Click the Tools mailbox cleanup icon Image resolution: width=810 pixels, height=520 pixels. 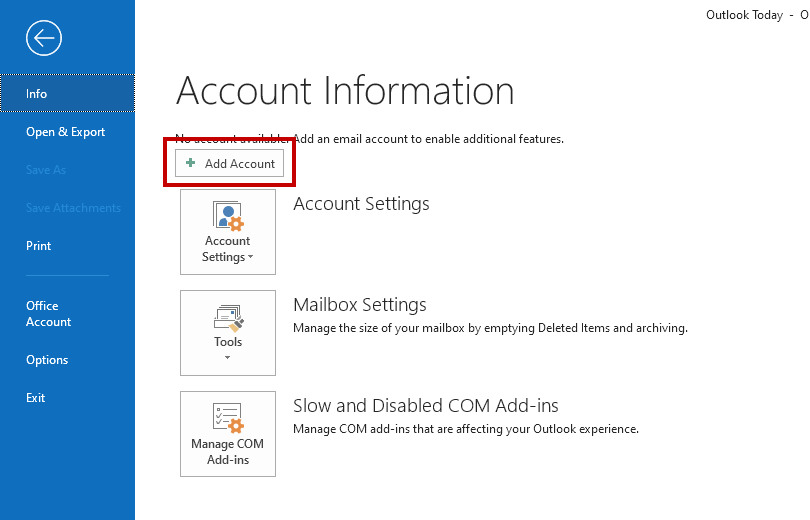[x=228, y=318]
